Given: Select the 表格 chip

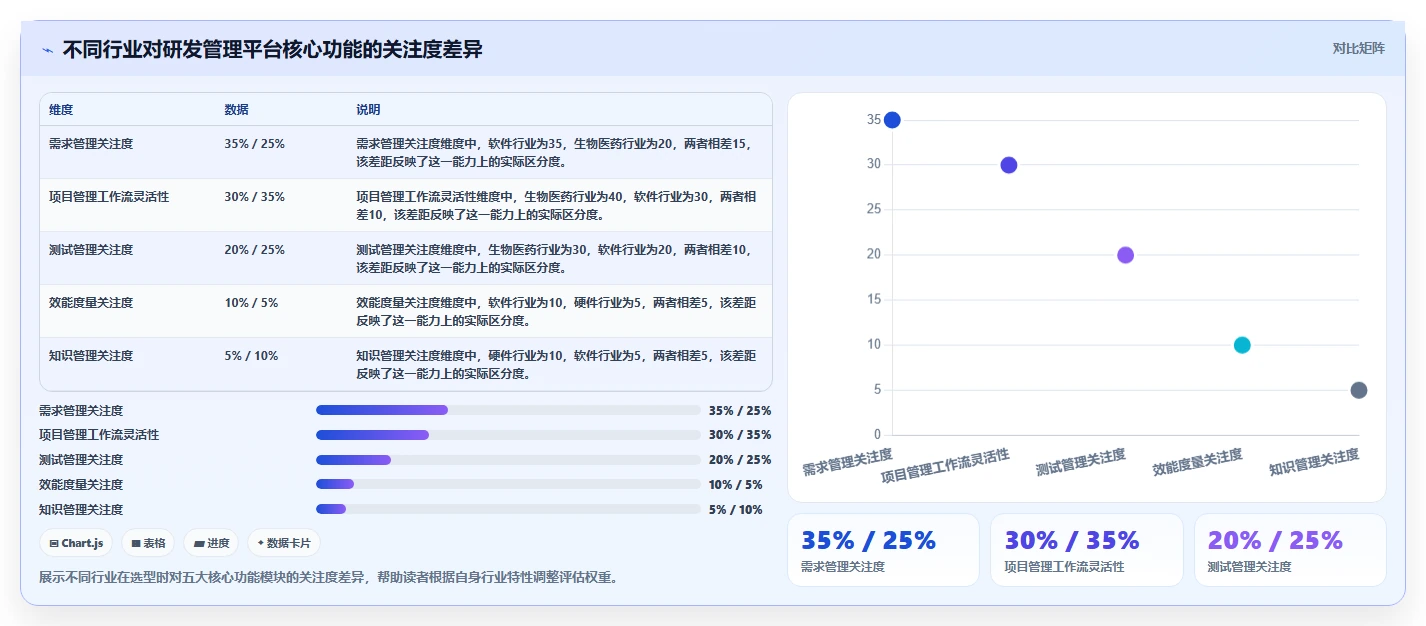Looking at the screenshot, I should click(148, 543).
